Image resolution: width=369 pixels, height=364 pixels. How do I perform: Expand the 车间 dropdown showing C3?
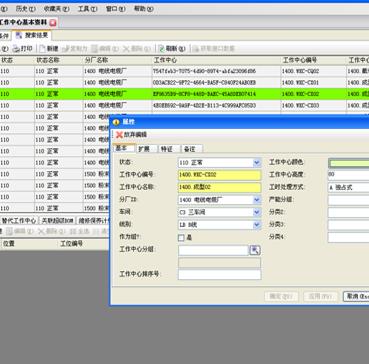point(257,212)
